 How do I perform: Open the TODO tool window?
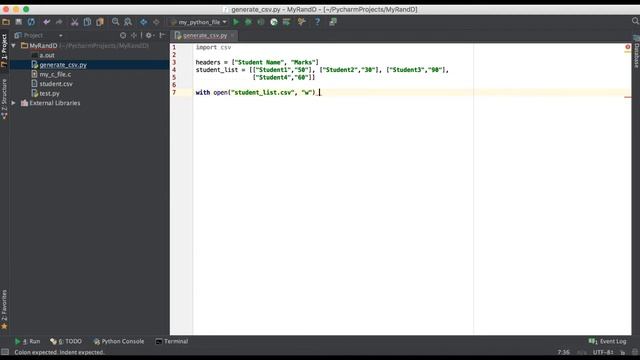coord(66,341)
